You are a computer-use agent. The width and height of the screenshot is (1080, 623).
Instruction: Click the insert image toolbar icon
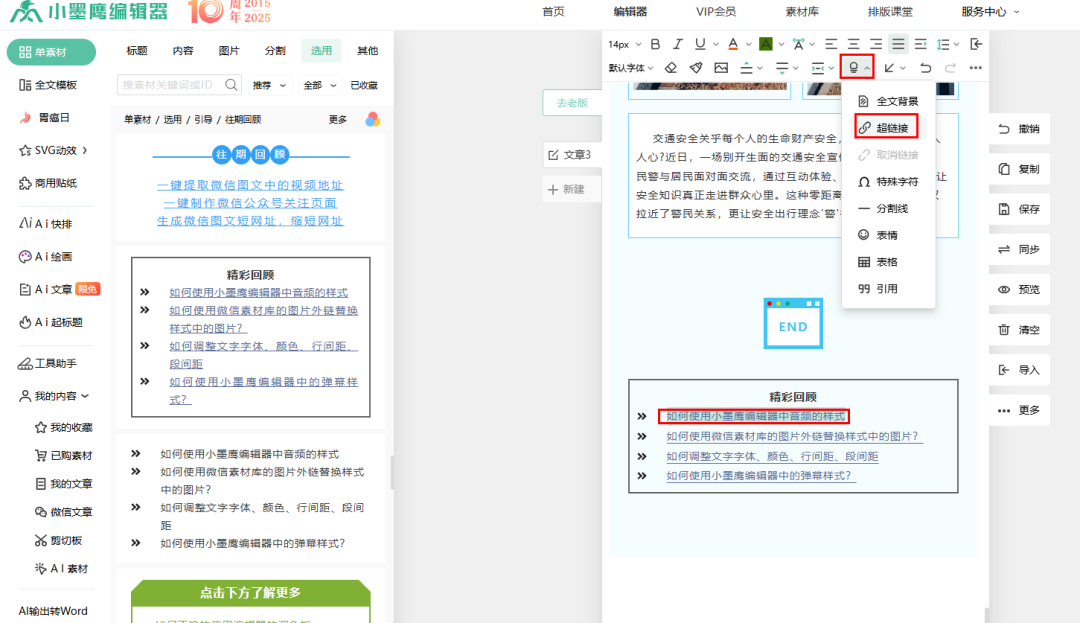point(721,68)
